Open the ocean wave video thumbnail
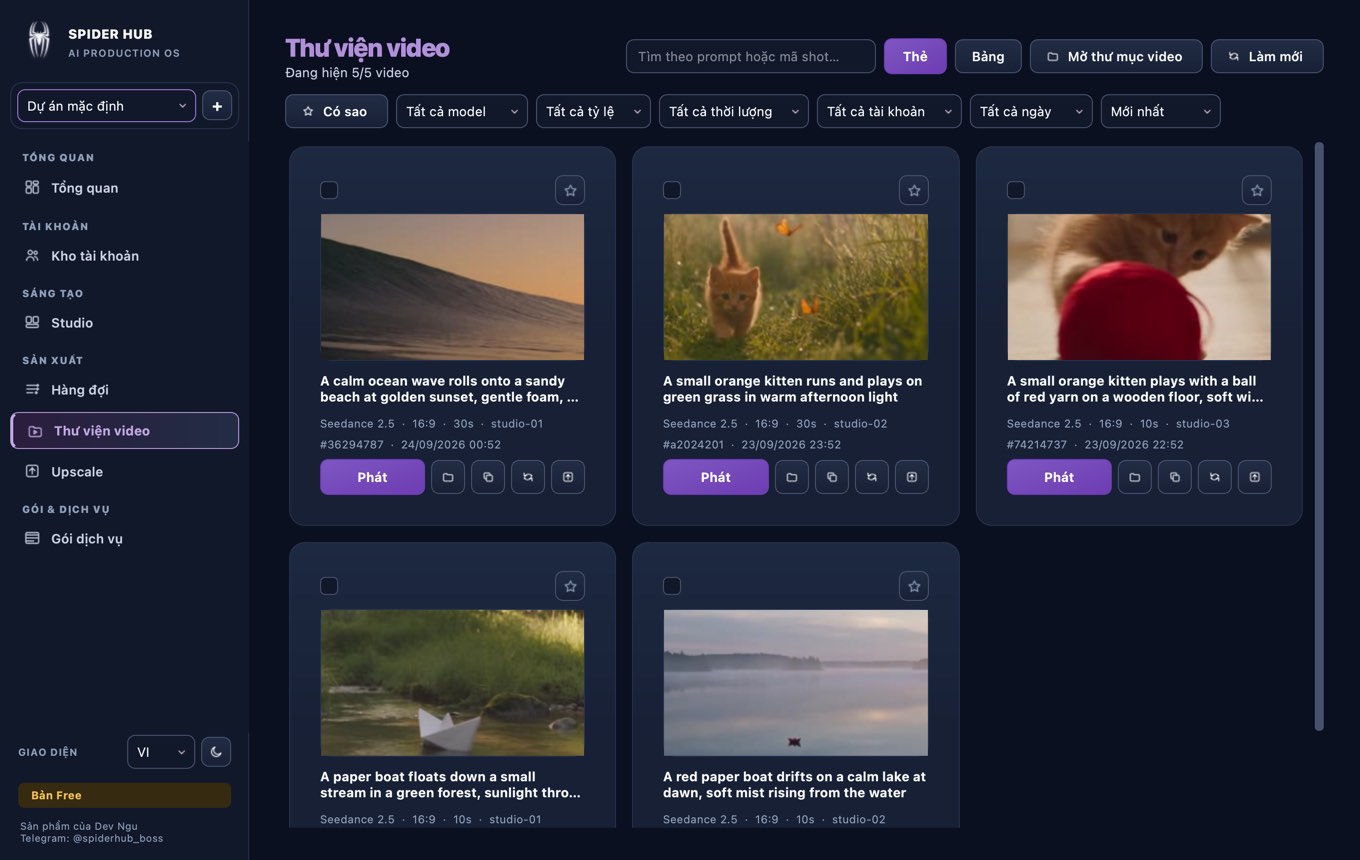1360x860 pixels. 452,287
